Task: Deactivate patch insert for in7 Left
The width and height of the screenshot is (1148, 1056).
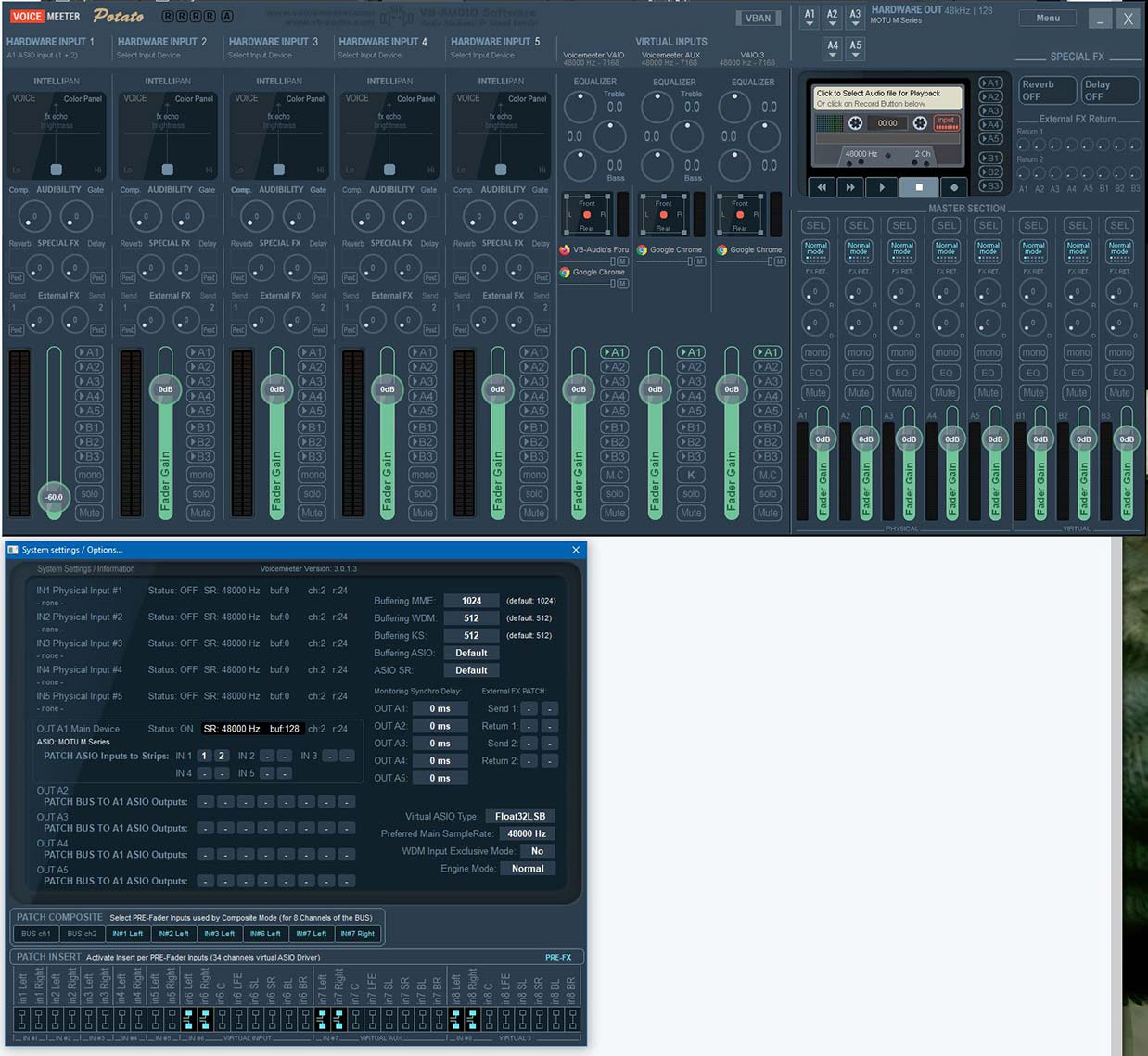Action: pyautogui.click(x=322, y=1019)
